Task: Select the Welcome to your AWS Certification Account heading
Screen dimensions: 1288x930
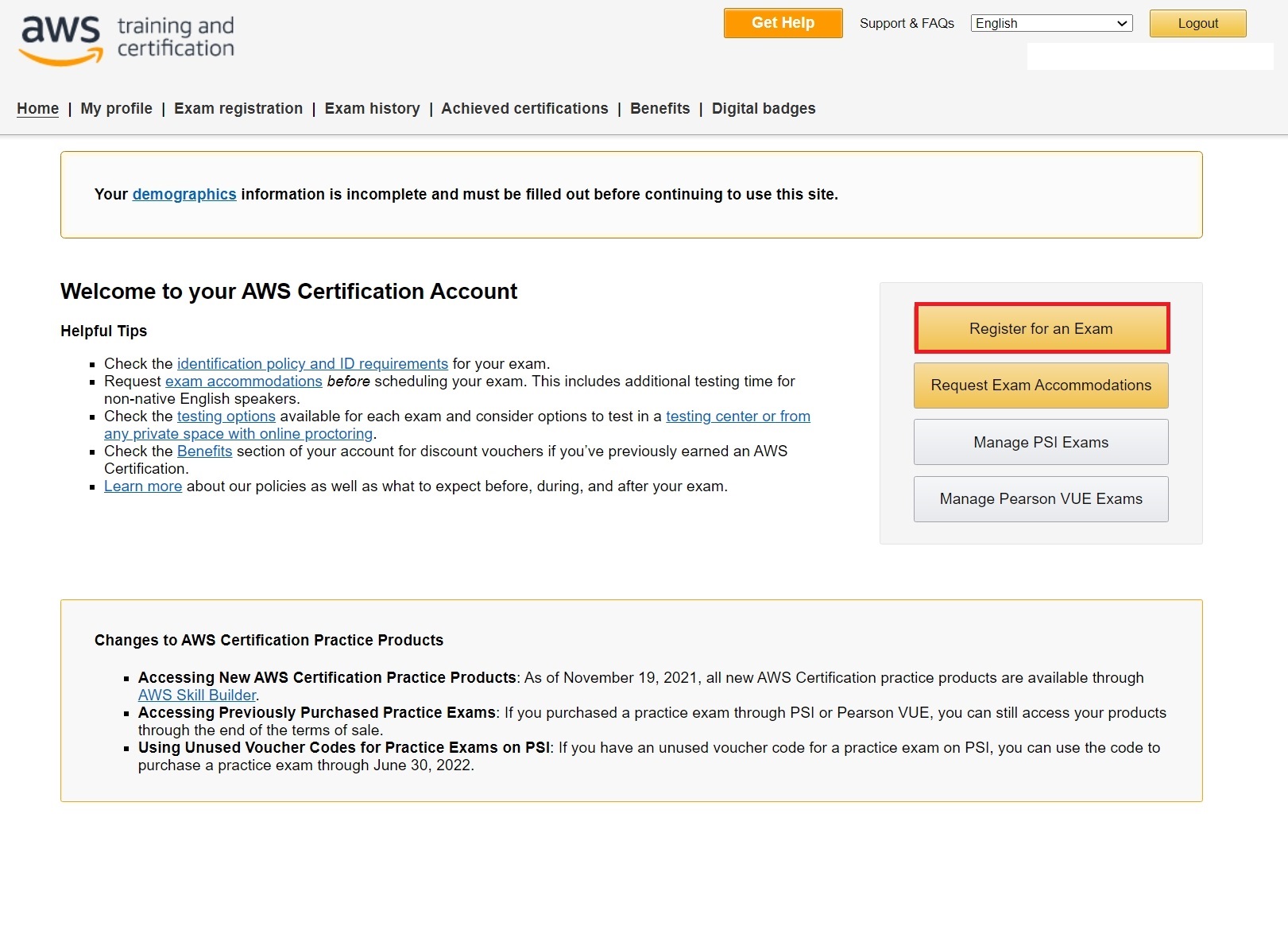Action: click(x=288, y=292)
